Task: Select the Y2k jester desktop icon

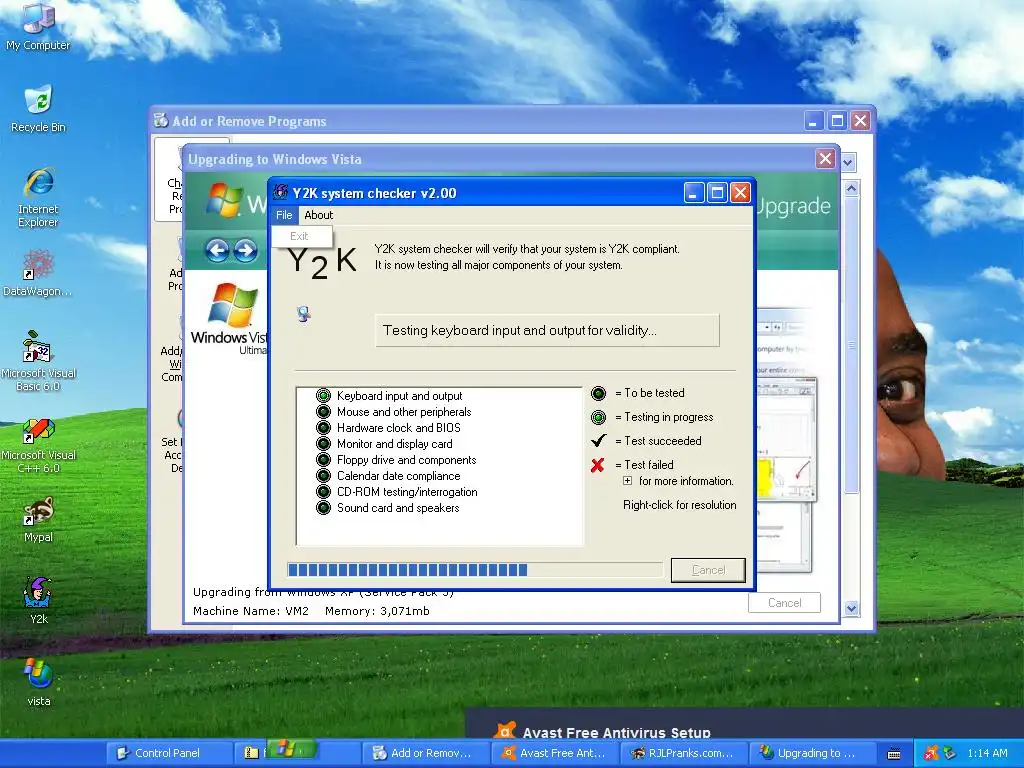Action: [38, 601]
